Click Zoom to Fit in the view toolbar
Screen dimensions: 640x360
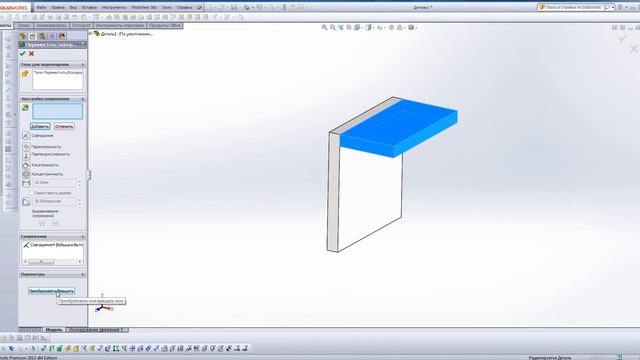[x=324, y=27]
